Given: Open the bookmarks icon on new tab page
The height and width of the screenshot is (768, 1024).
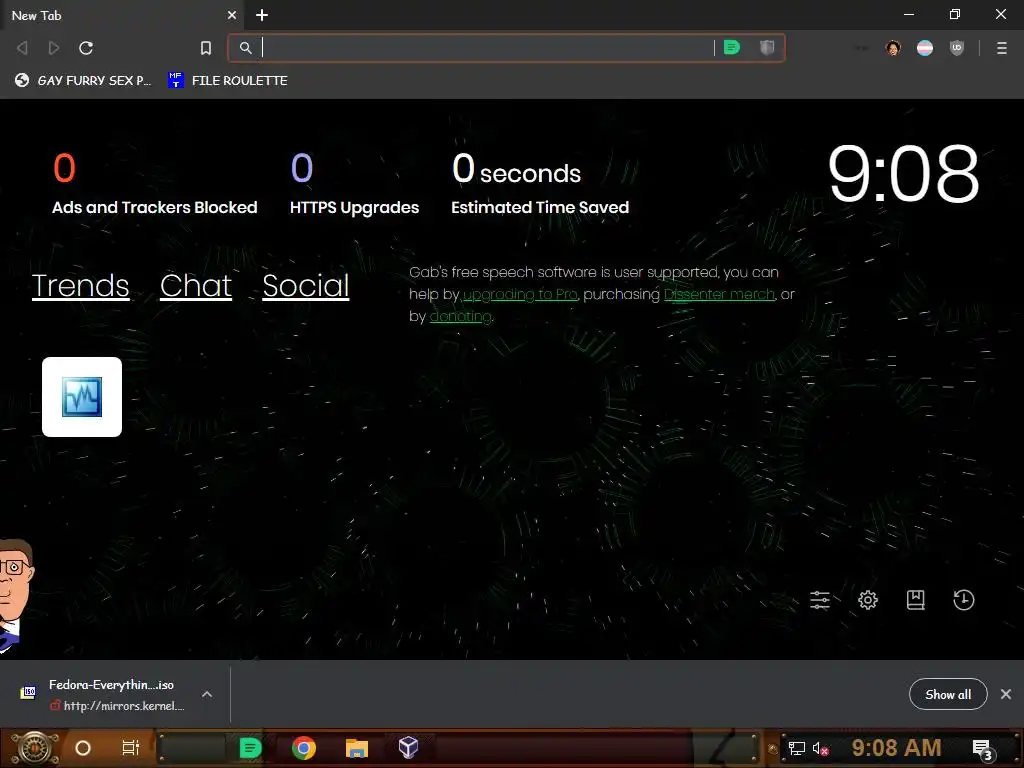Looking at the screenshot, I should [x=916, y=600].
